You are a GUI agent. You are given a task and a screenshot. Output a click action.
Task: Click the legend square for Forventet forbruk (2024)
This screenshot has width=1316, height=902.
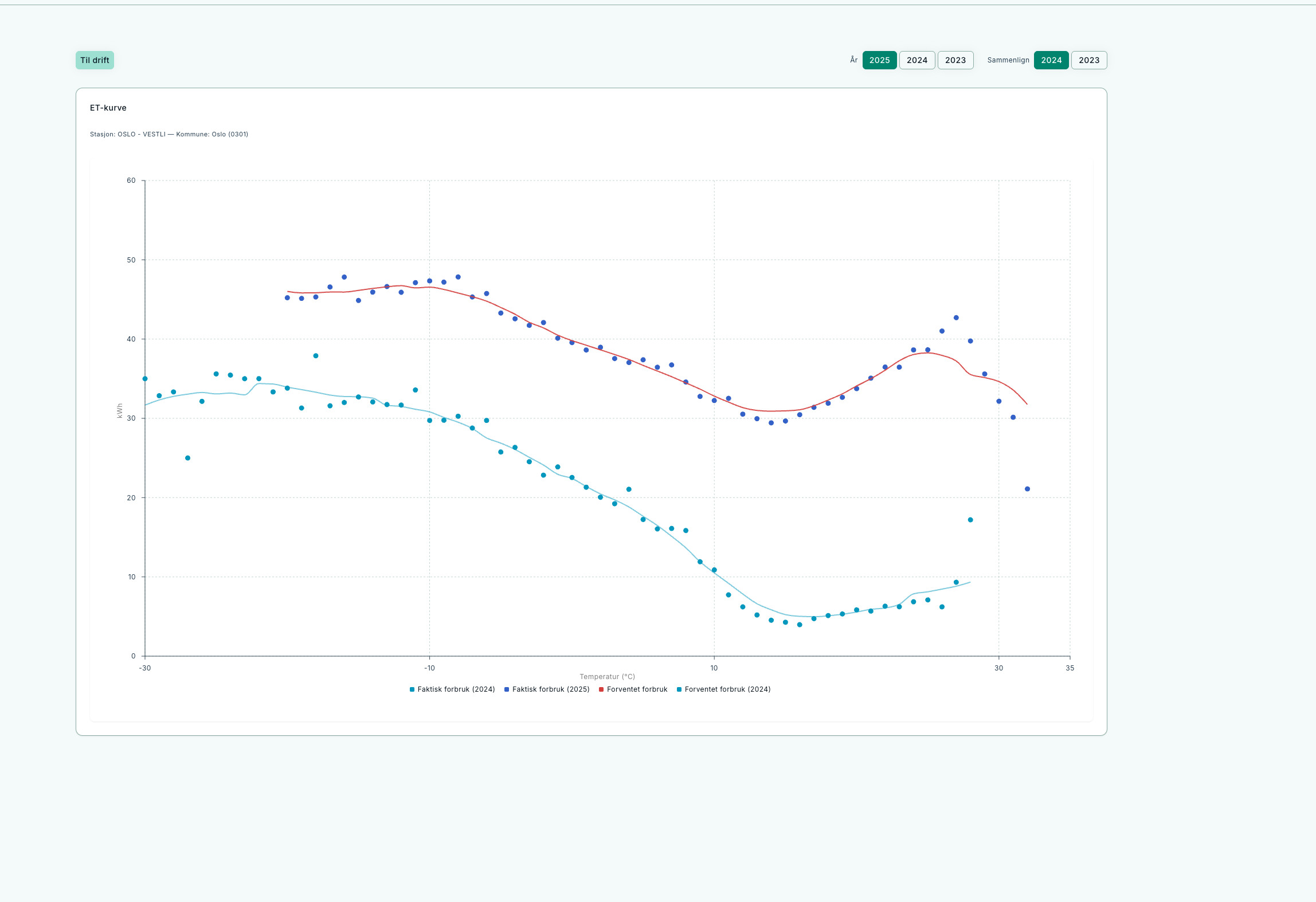(x=679, y=689)
